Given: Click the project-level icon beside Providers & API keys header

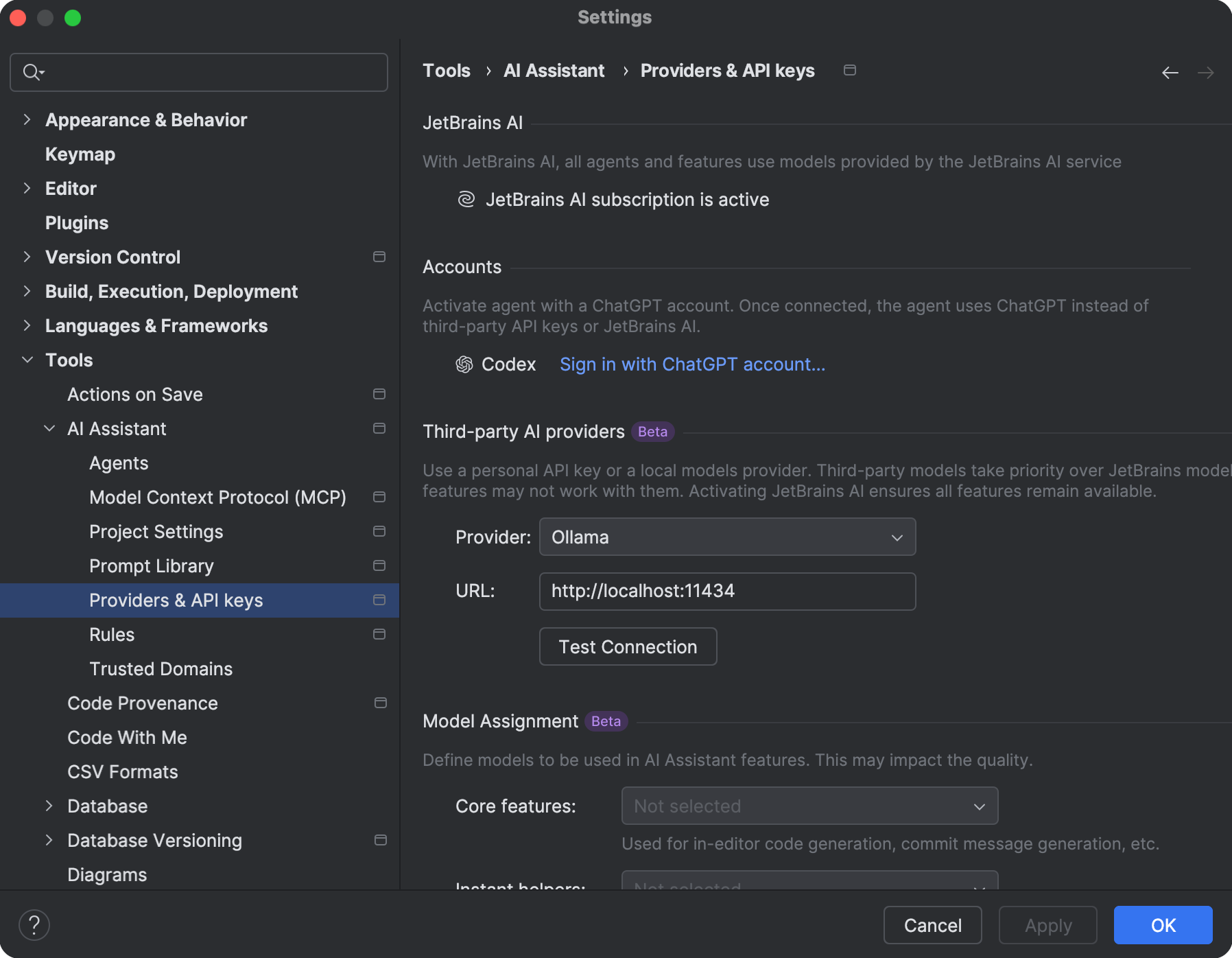Looking at the screenshot, I should pyautogui.click(x=850, y=70).
